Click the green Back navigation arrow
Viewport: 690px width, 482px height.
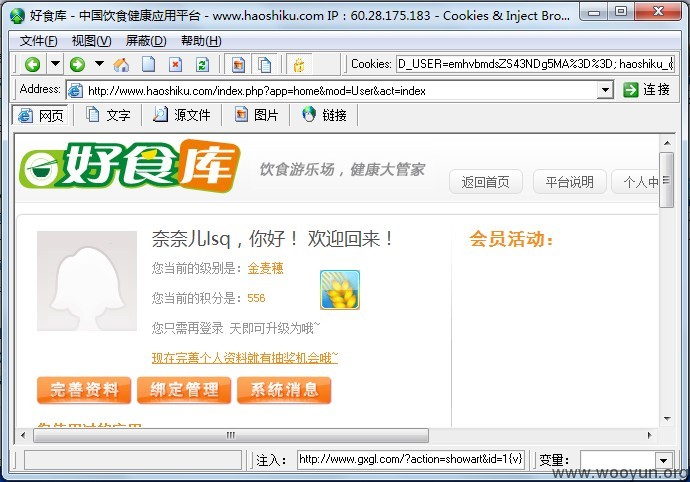point(32,64)
